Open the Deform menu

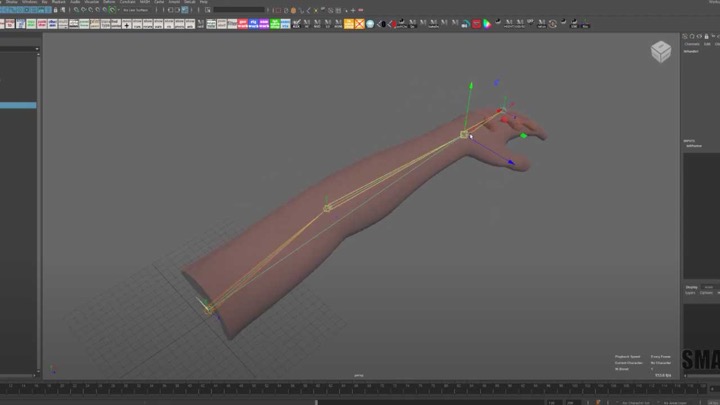click(x=109, y=2)
